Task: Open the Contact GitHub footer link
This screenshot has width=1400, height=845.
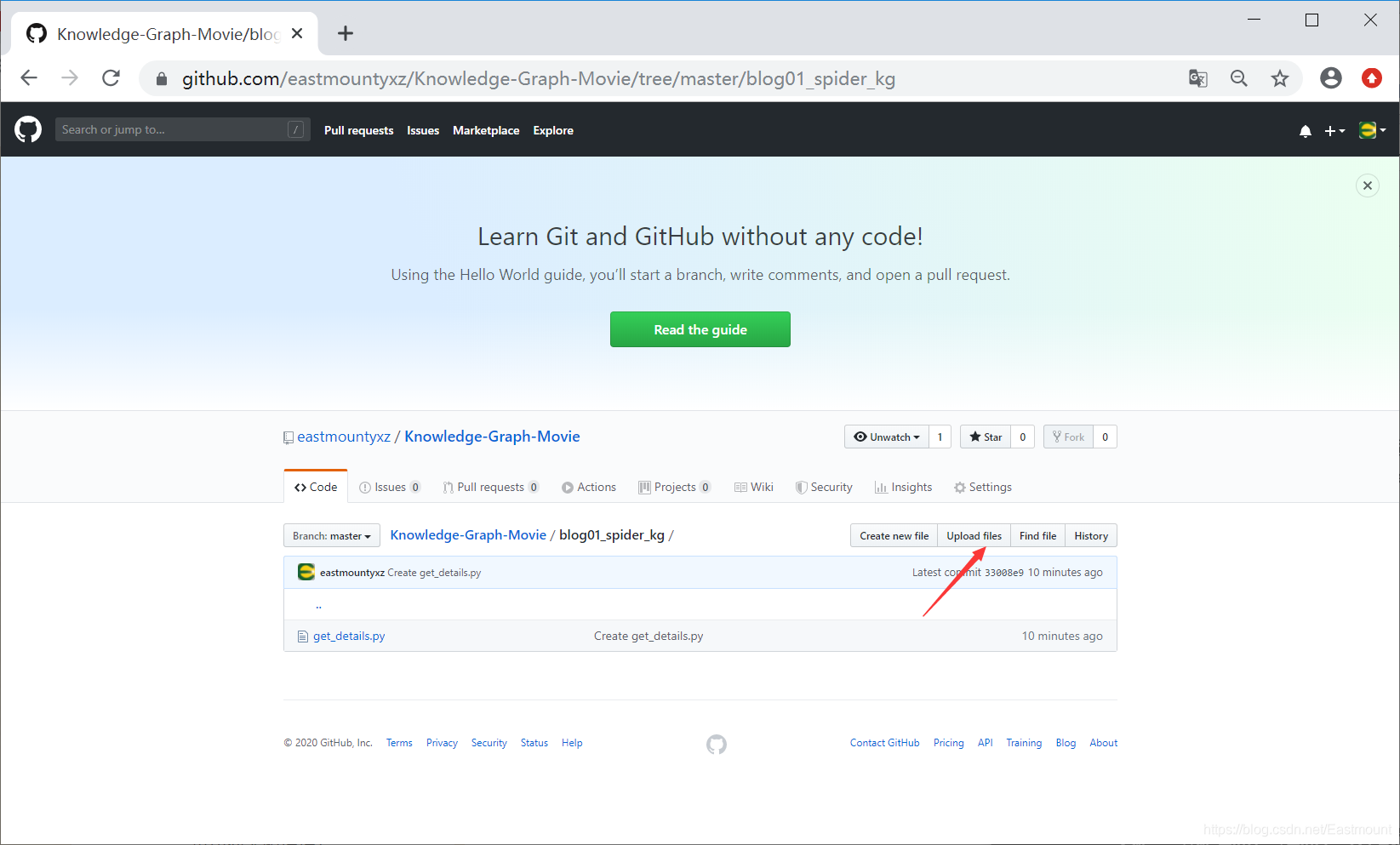Action: pos(884,743)
